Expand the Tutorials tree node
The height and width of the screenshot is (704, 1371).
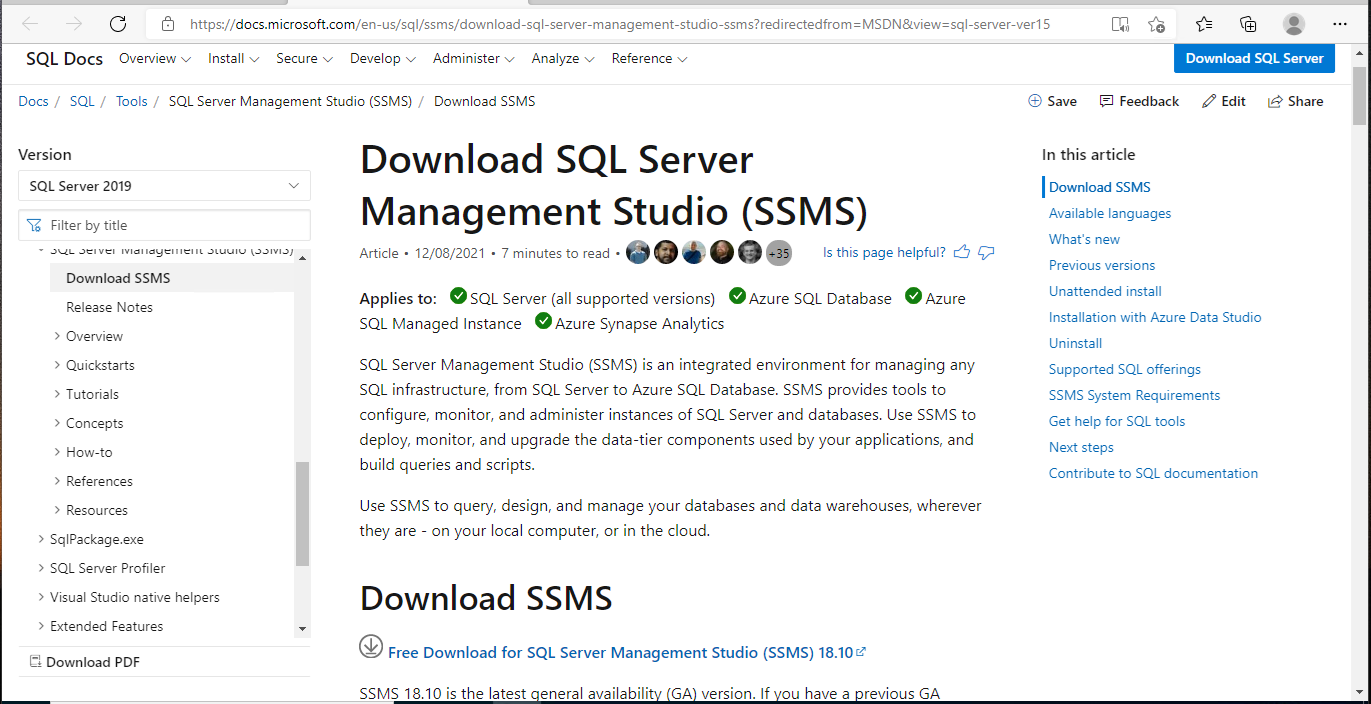pyautogui.click(x=57, y=394)
